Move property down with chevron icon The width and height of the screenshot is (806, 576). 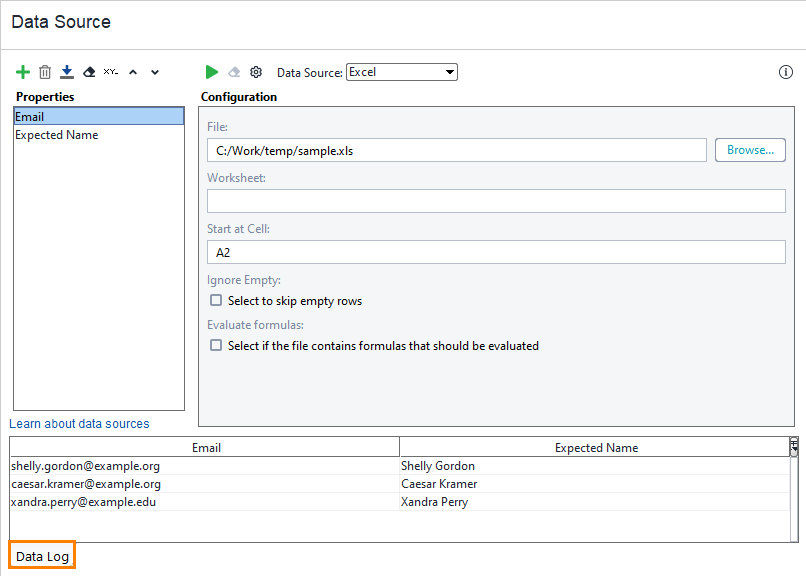pos(155,71)
